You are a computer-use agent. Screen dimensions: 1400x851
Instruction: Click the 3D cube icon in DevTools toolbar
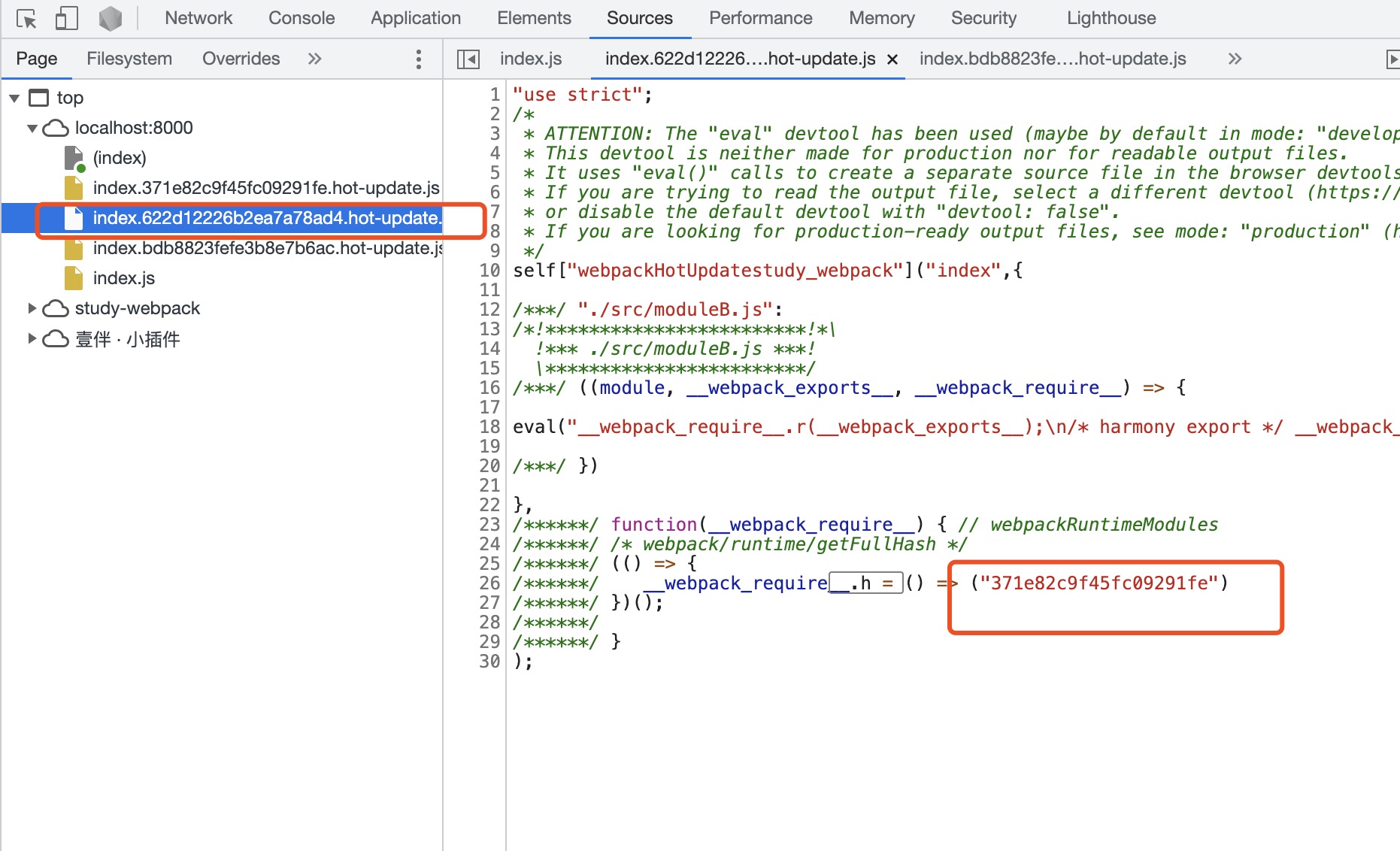(111, 18)
